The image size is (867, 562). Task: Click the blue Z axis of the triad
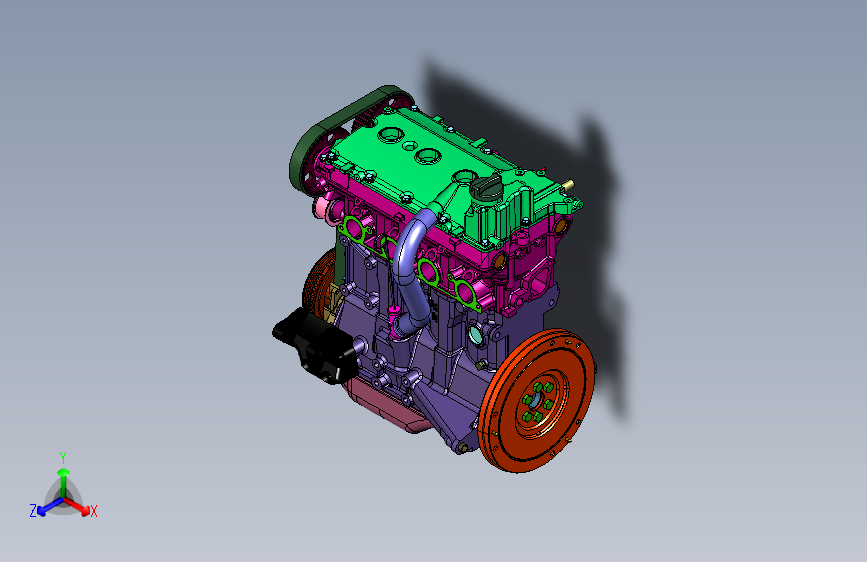pyautogui.click(x=50, y=506)
